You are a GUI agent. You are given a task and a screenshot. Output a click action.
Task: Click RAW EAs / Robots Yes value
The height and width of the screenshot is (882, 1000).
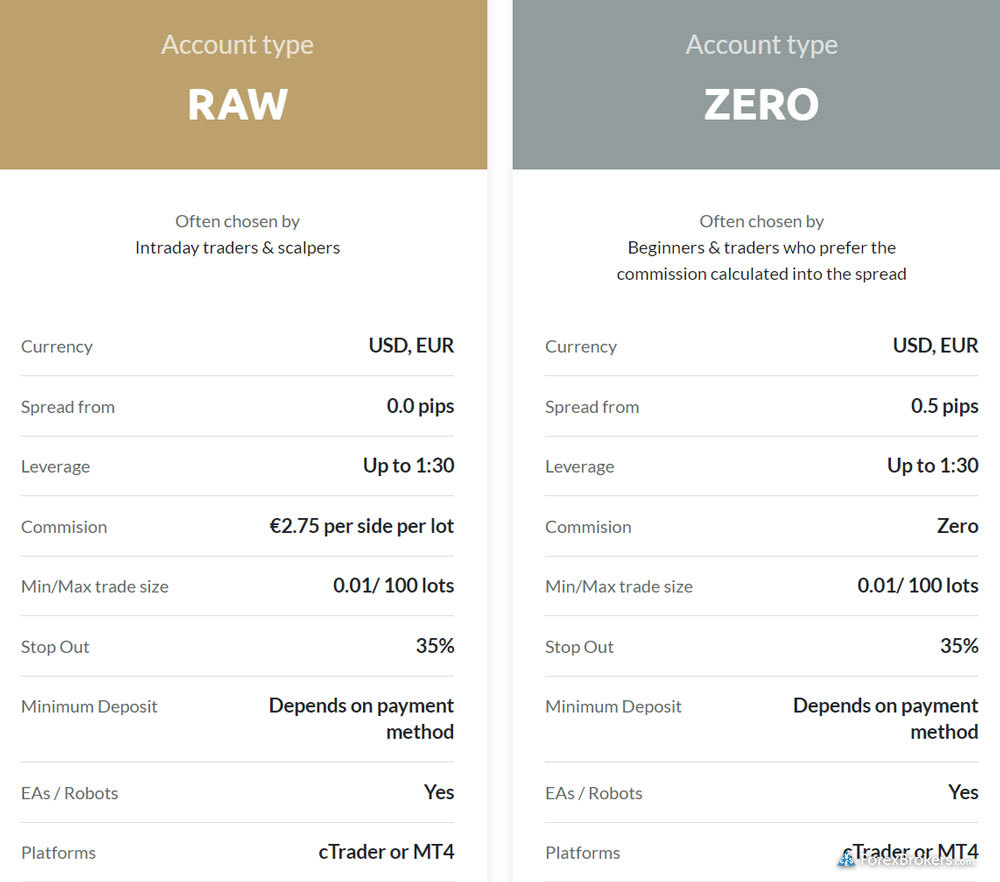click(439, 792)
